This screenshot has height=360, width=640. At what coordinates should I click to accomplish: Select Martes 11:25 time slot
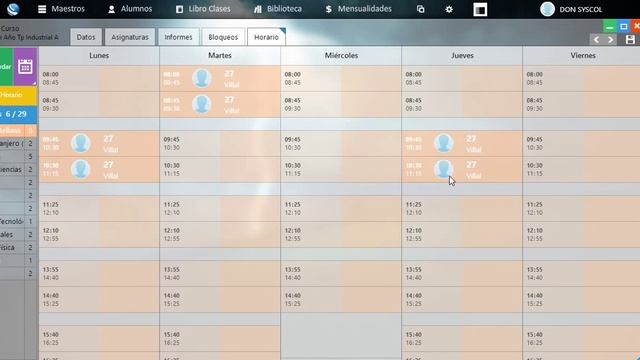[220, 209]
